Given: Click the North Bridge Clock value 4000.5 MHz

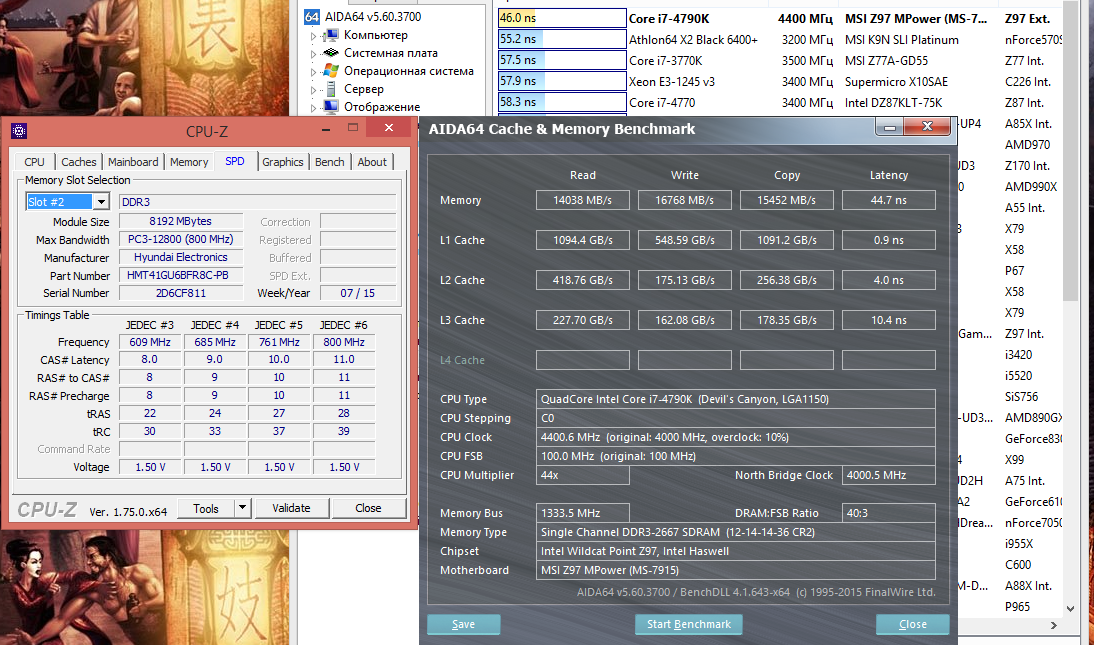Looking at the screenshot, I should tap(889, 475).
